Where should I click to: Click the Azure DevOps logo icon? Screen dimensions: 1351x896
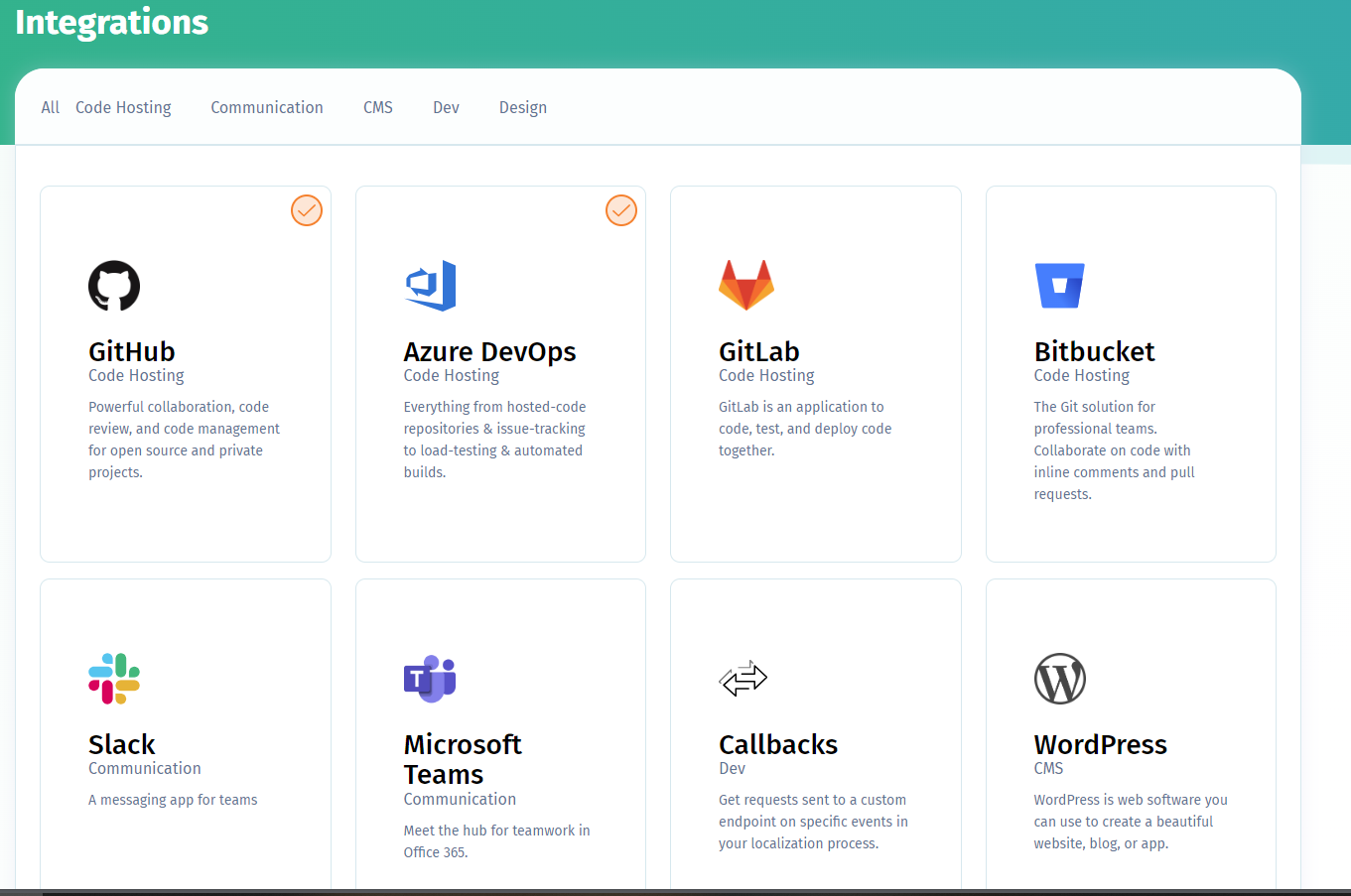click(430, 286)
